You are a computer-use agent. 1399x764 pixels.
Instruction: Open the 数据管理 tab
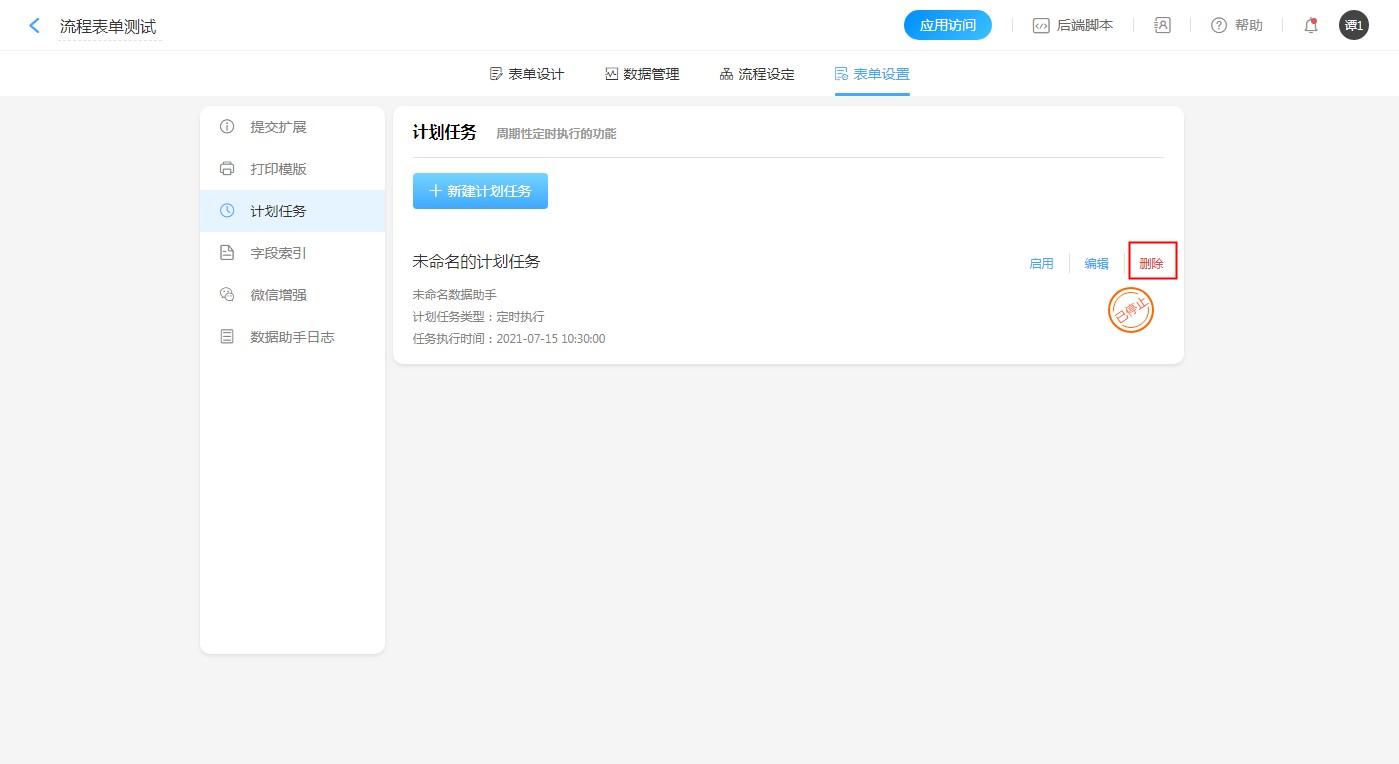(x=642, y=74)
